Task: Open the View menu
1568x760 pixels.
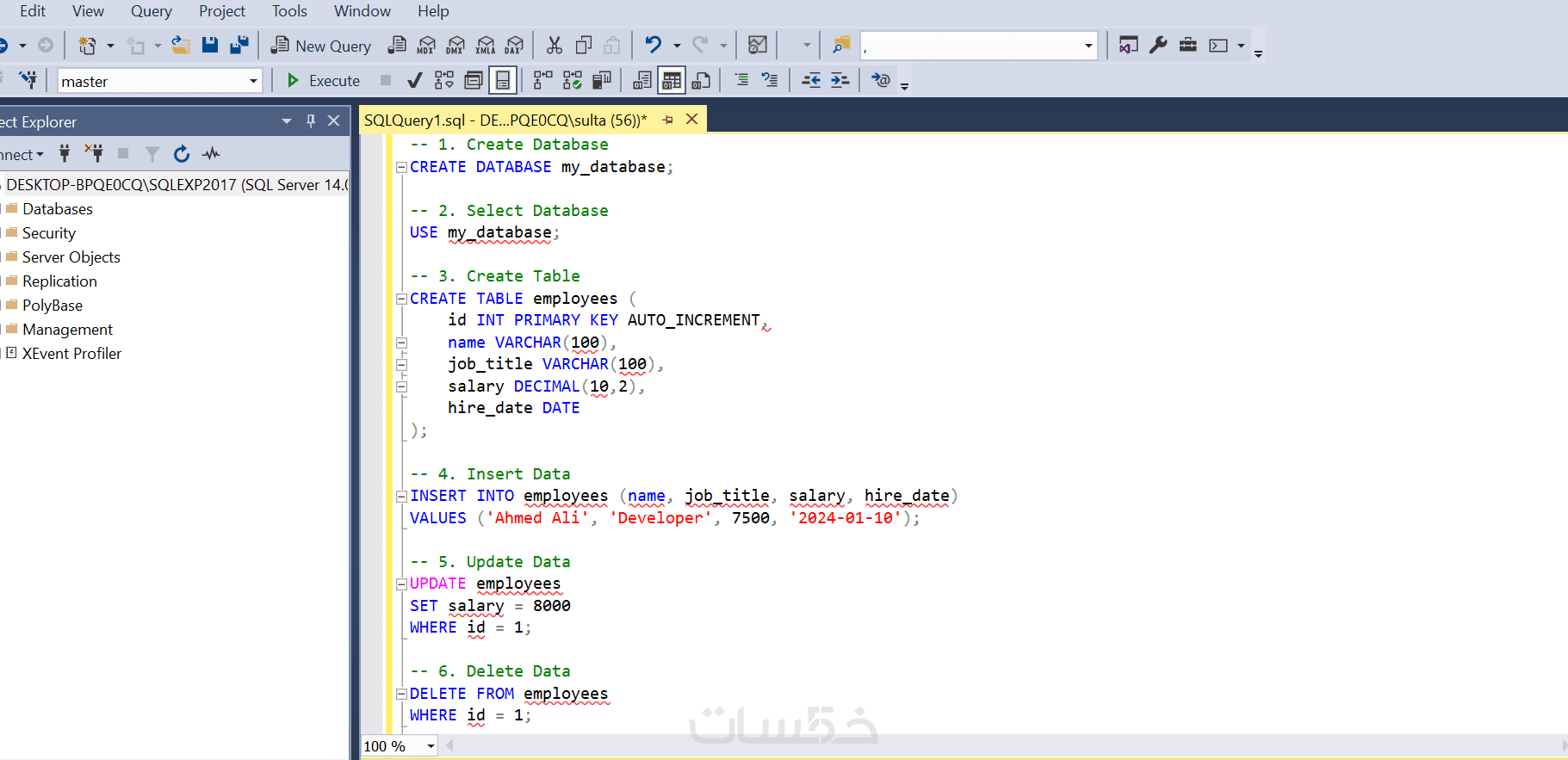Action: 88,11
